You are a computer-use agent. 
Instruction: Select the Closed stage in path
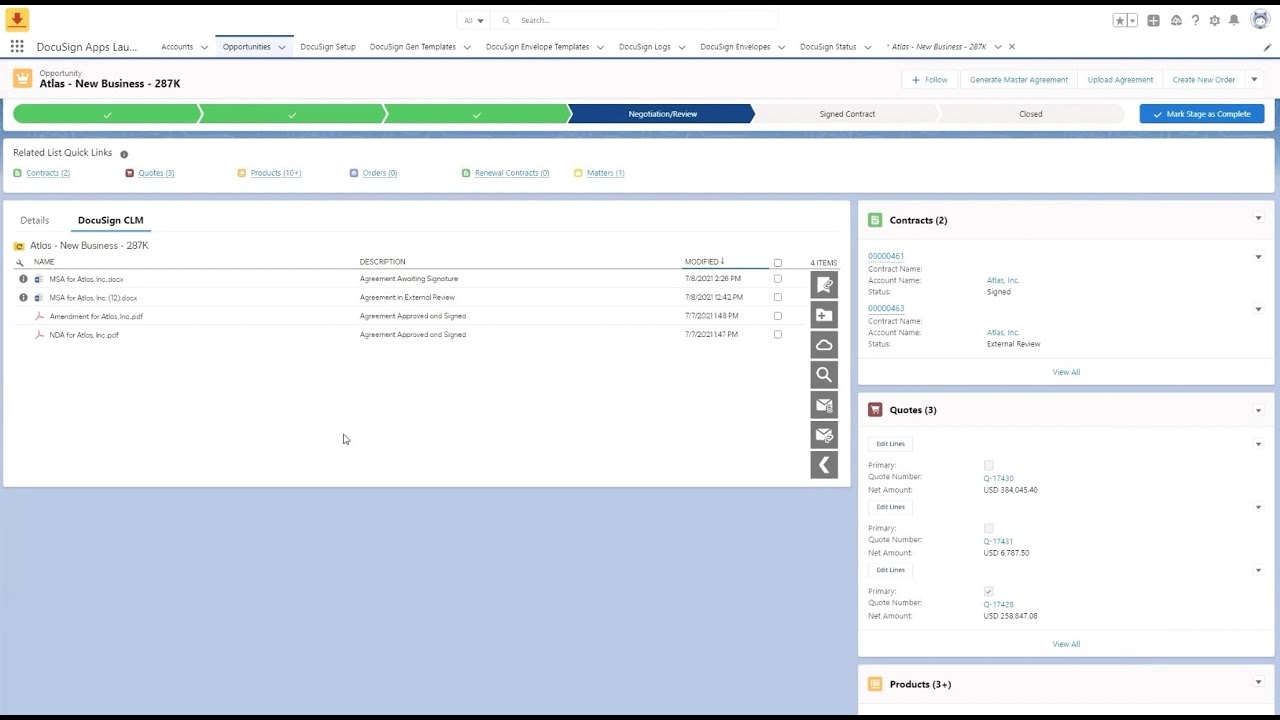click(x=1031, y=114)
